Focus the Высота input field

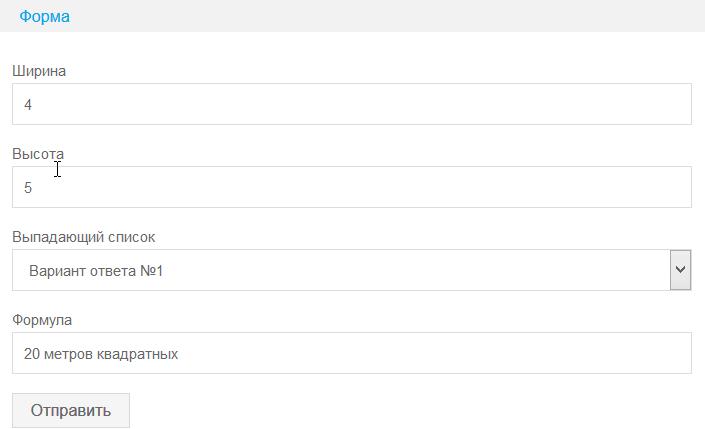[x=351, y=187]
